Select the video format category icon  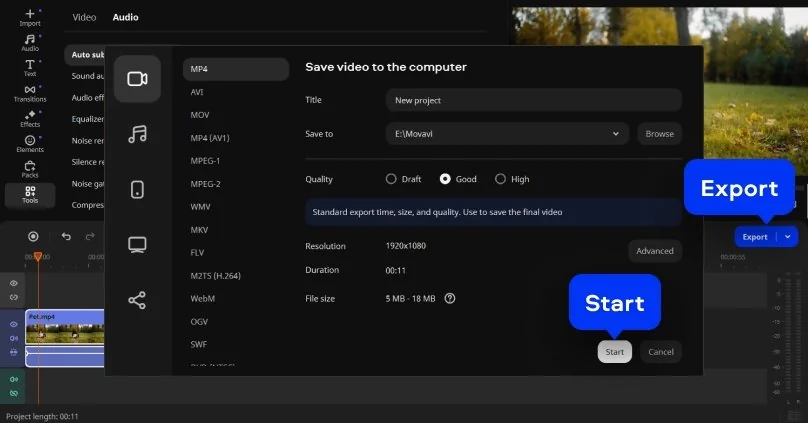[x=137, y=79]
